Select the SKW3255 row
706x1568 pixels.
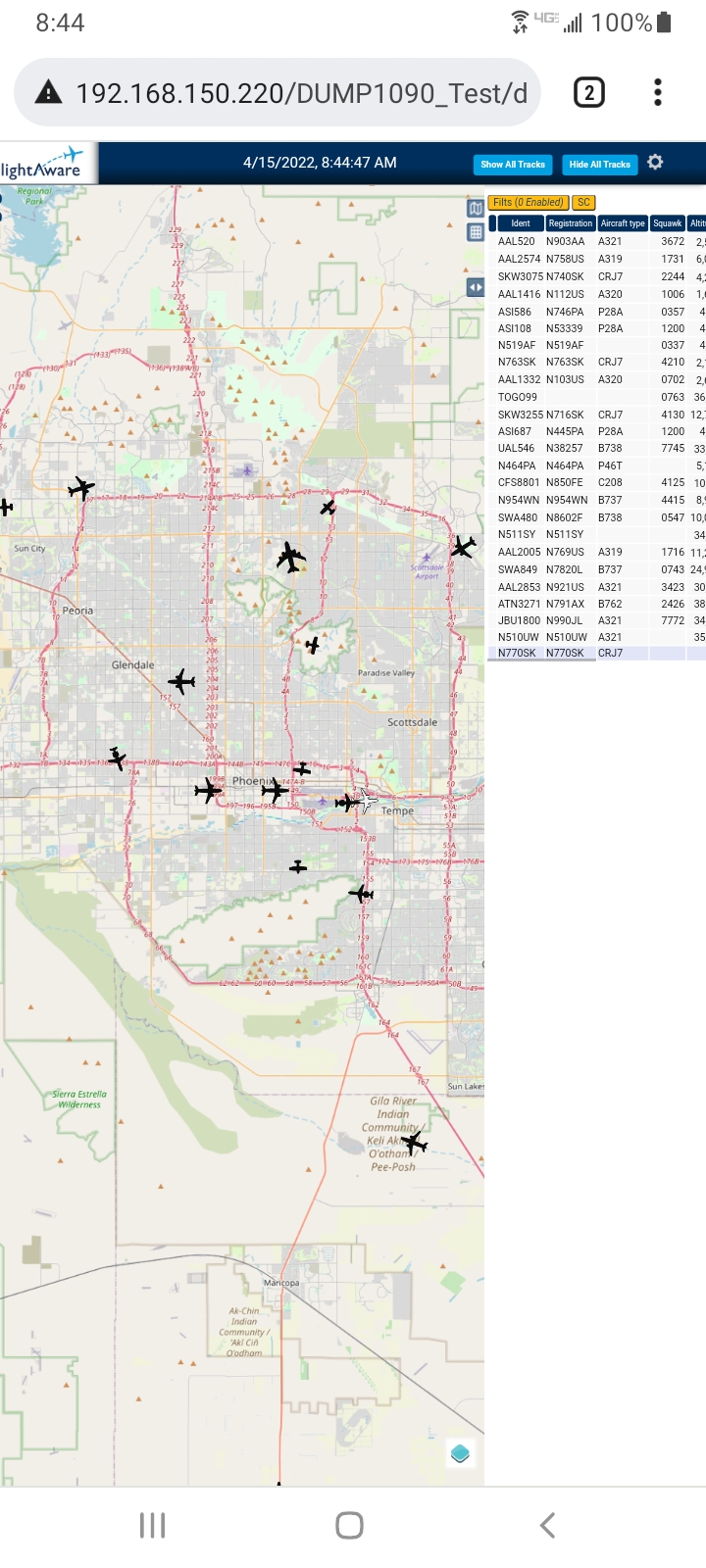click(596, 415)
